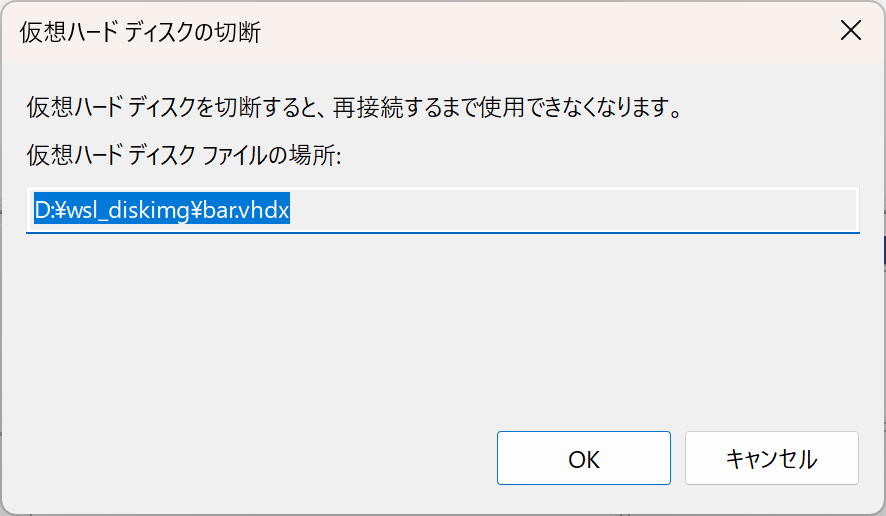Image resolution: width=886 pixels, height=516 pixels.
Task: Click the empty space inside the file location field
Action: tap(570, 210)
